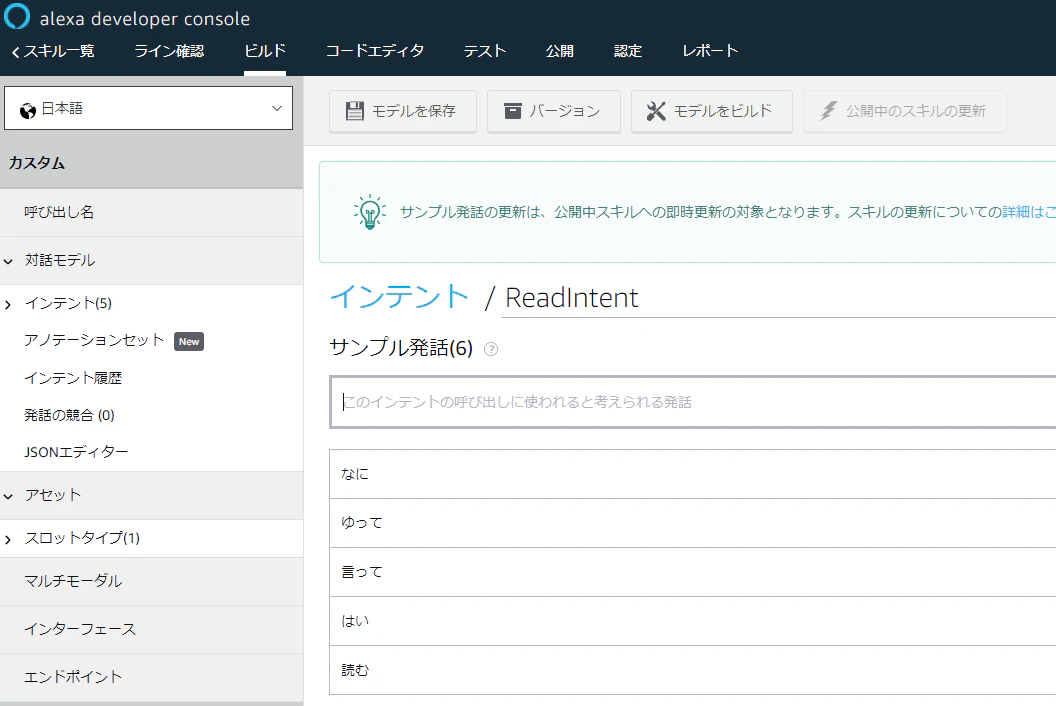Click the globe icon in language selector

pos(28,110)
